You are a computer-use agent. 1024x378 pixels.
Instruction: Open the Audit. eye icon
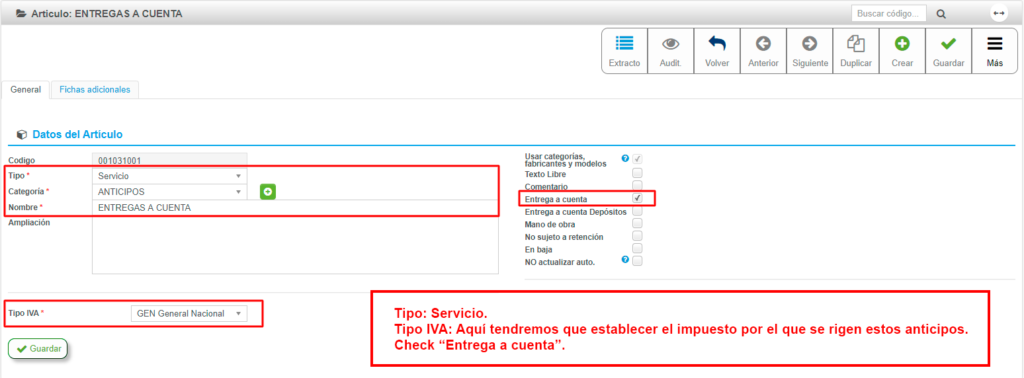coord(671,51)
